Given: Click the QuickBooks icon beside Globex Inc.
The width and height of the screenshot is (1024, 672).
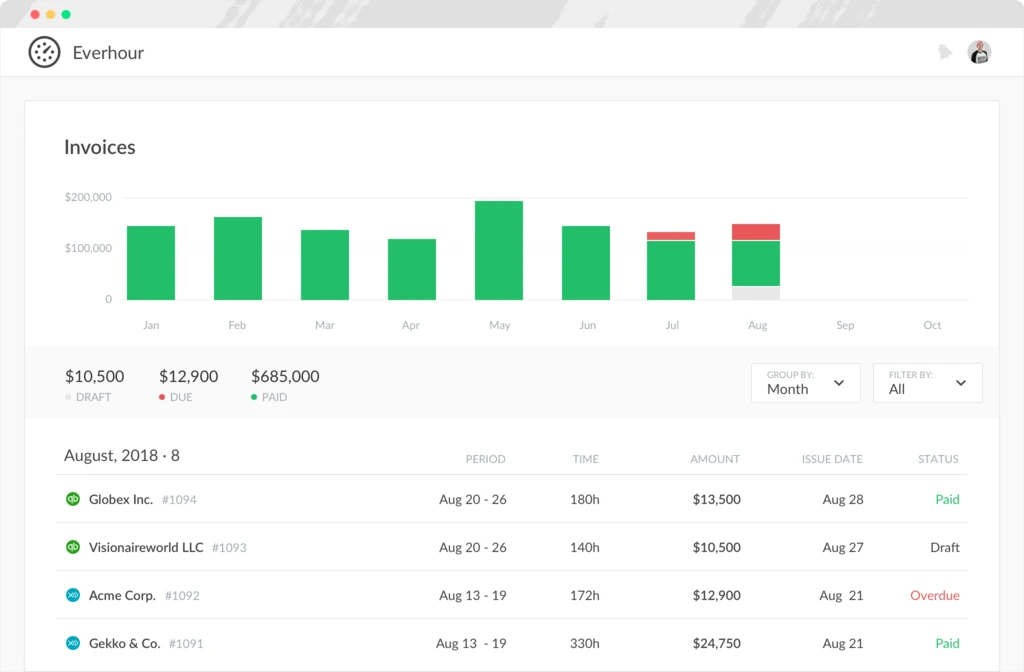Looking at the screenshot, I should pyautogui.click(x=73, y=499).
